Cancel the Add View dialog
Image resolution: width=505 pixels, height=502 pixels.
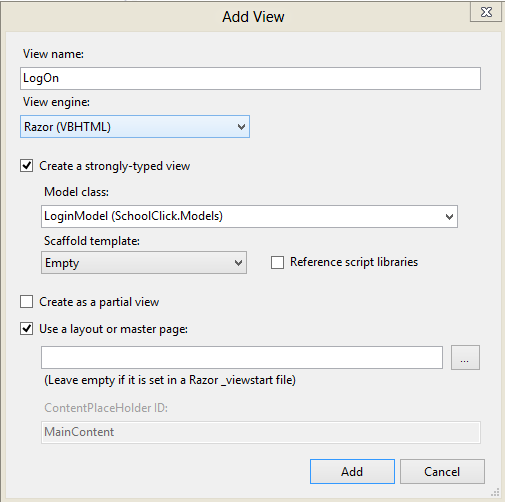(x=442, y=471)
